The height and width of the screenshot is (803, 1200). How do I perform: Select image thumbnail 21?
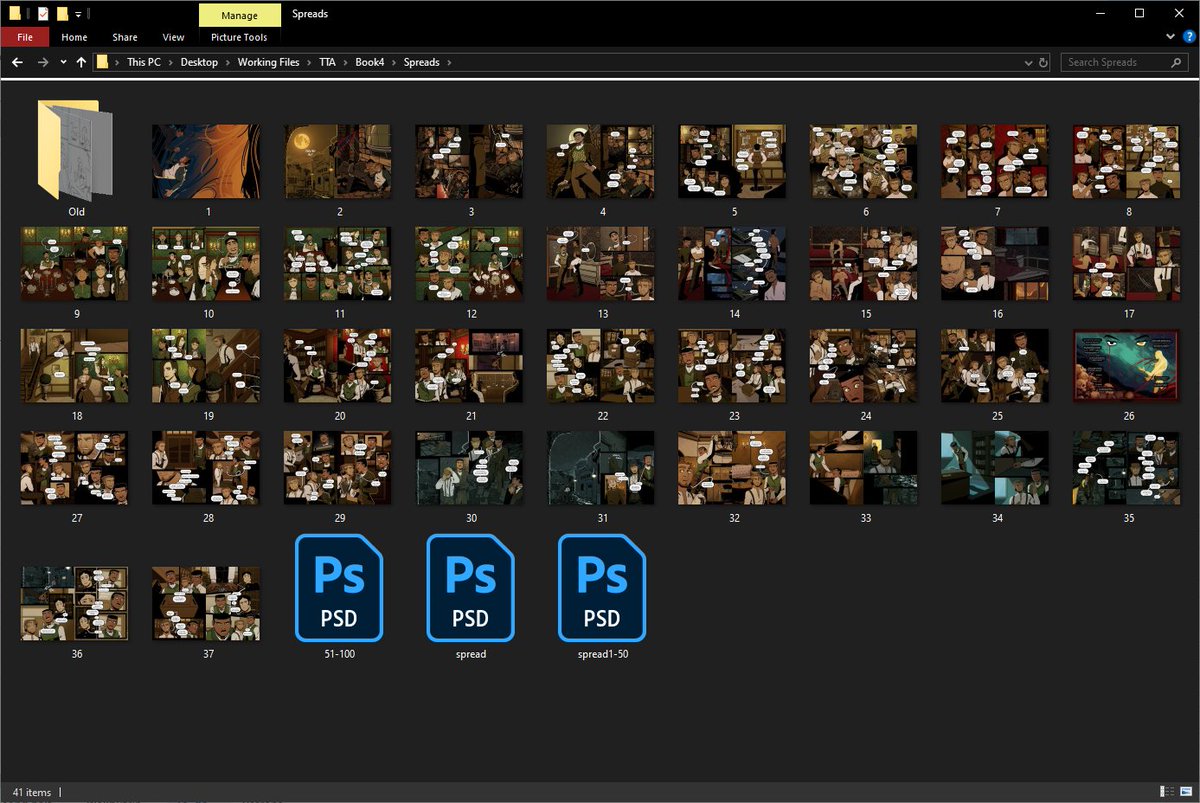point(470,366)
